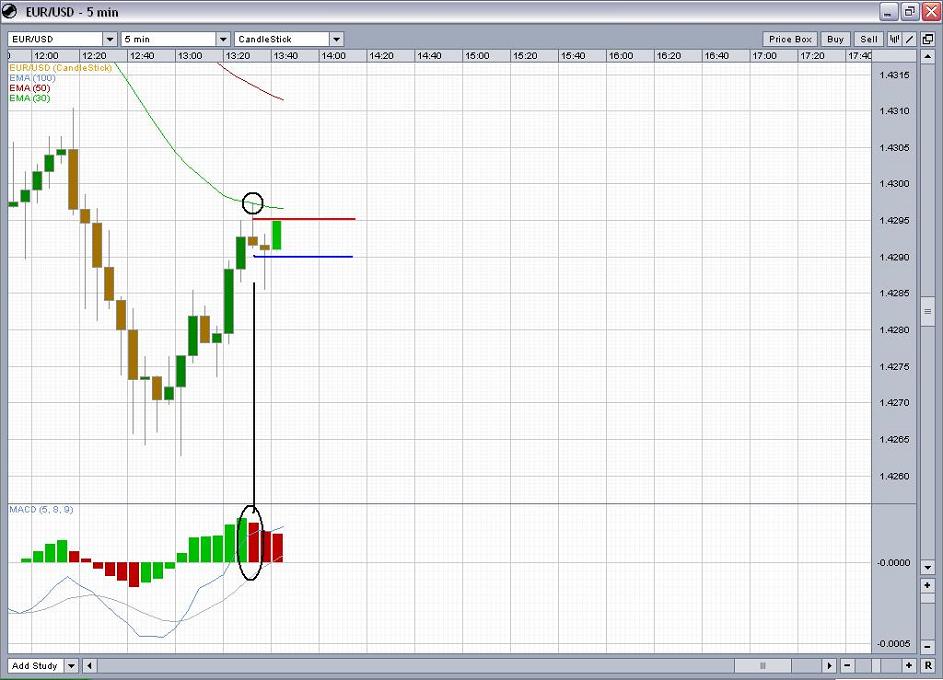The height and width of the screenshot is (680, 943).
Task: Expand the Add Study dropdown arrow
Action: click(71, 665)
